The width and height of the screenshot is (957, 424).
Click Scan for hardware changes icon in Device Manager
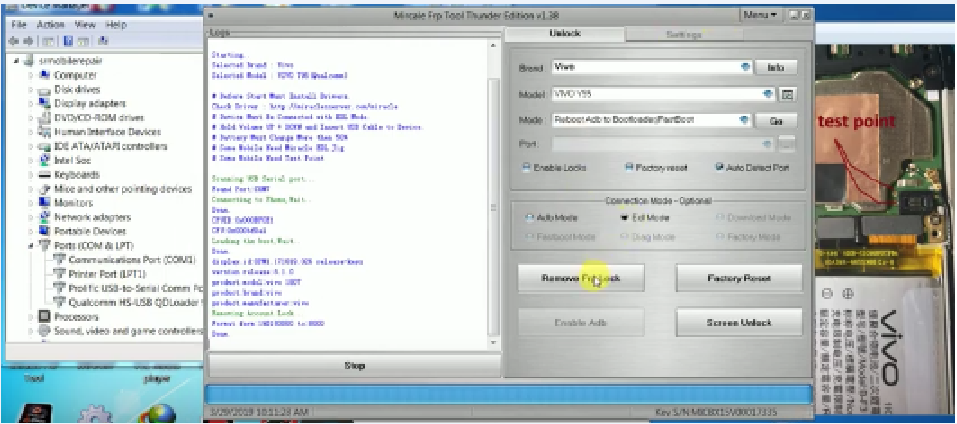[x=103, y=40]
